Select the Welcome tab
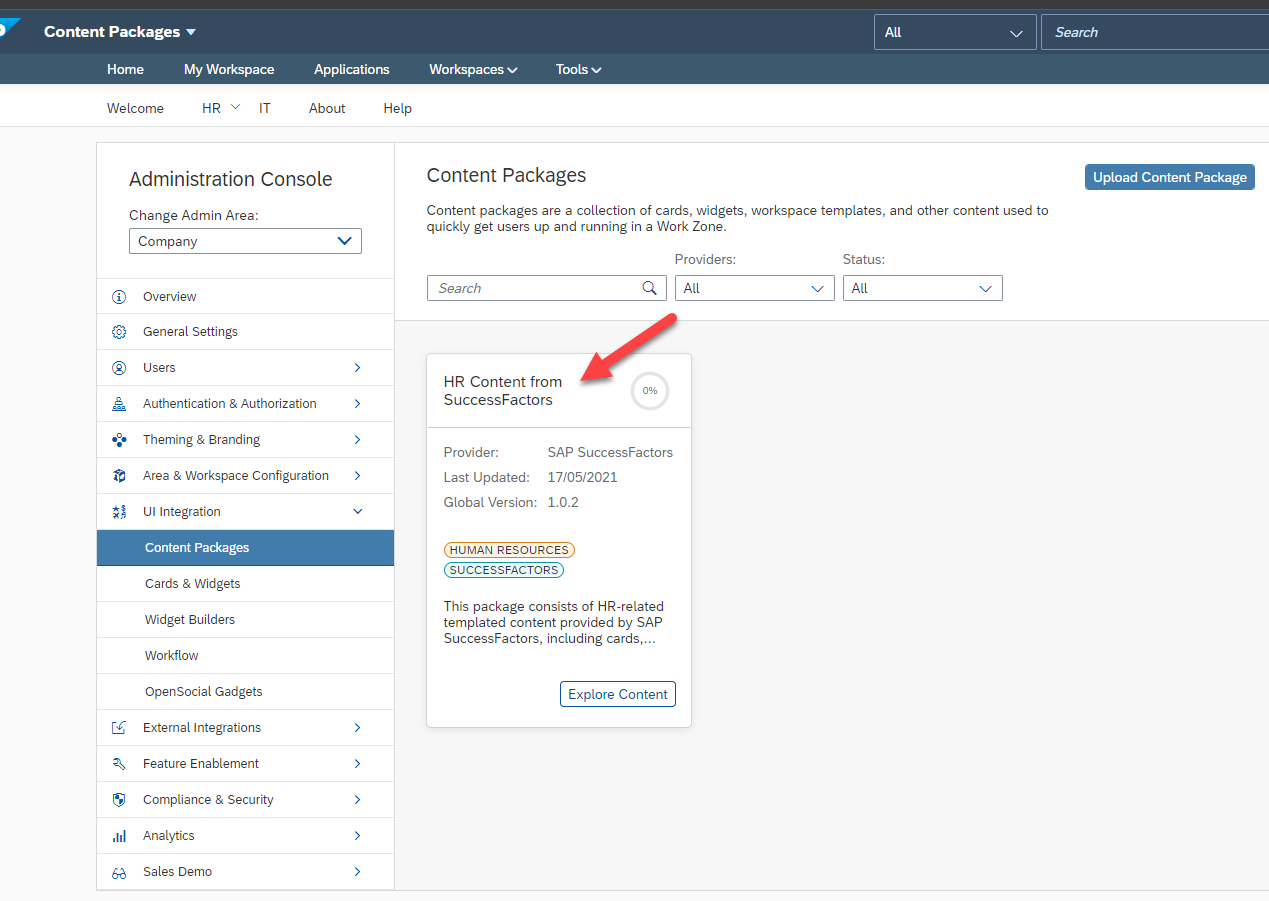Image resolution: width=1269 pixels, height=901 pixels. pyautogui.click(x=135, y=108)
